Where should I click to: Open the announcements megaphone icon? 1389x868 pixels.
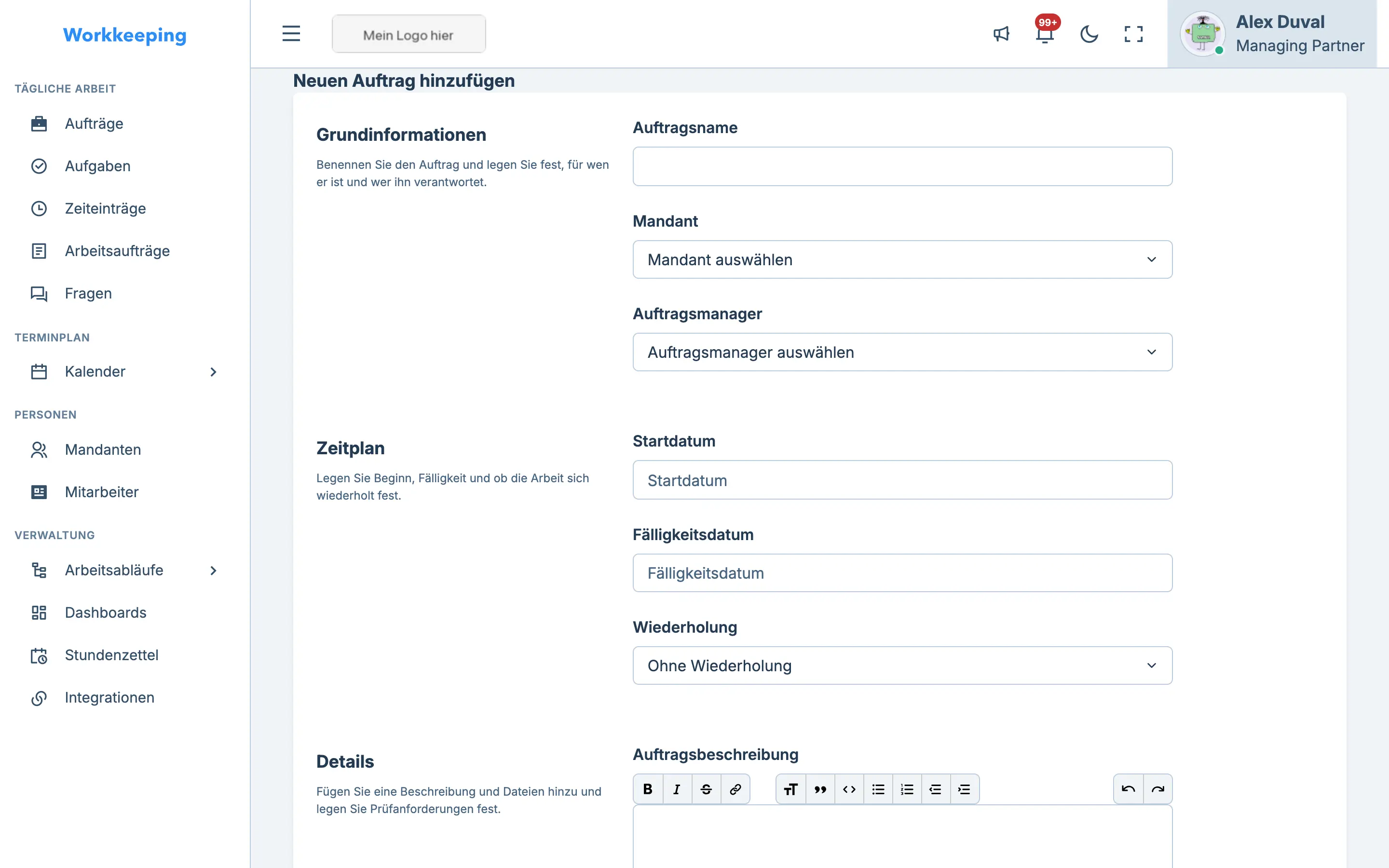1001,34
